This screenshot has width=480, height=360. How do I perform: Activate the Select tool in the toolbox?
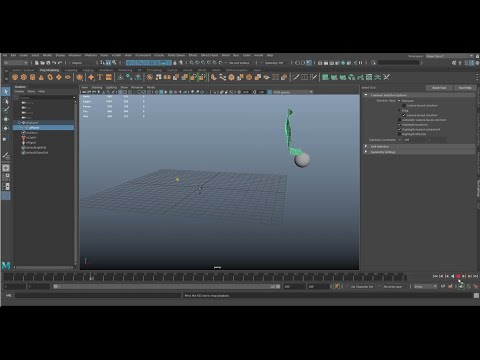6,91
